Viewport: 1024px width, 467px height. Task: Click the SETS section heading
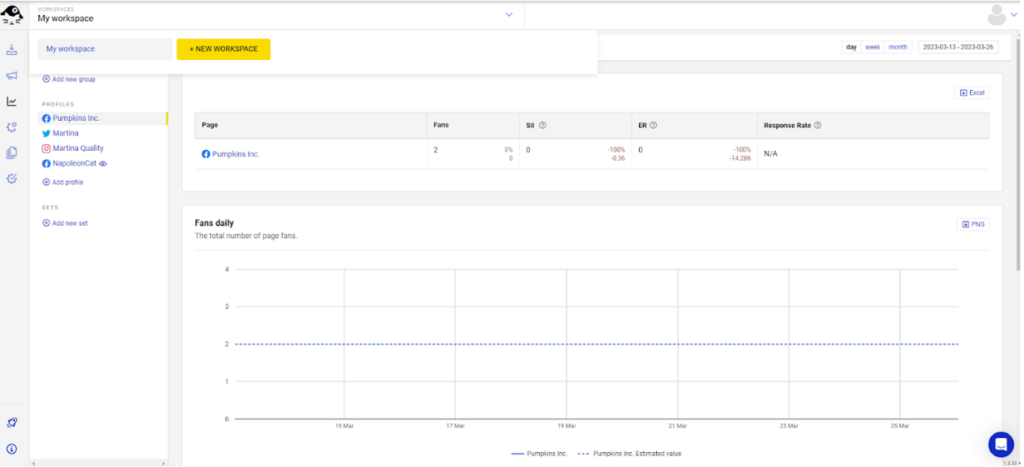pyautogui.click(x=50, y=207)
